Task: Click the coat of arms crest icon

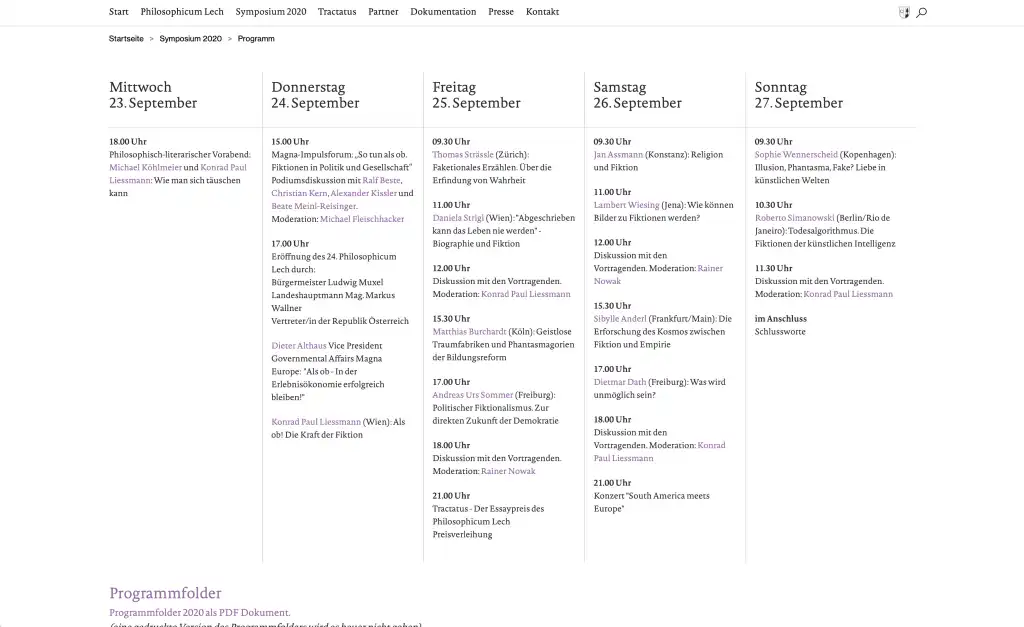Action: [x=904, y=13]
